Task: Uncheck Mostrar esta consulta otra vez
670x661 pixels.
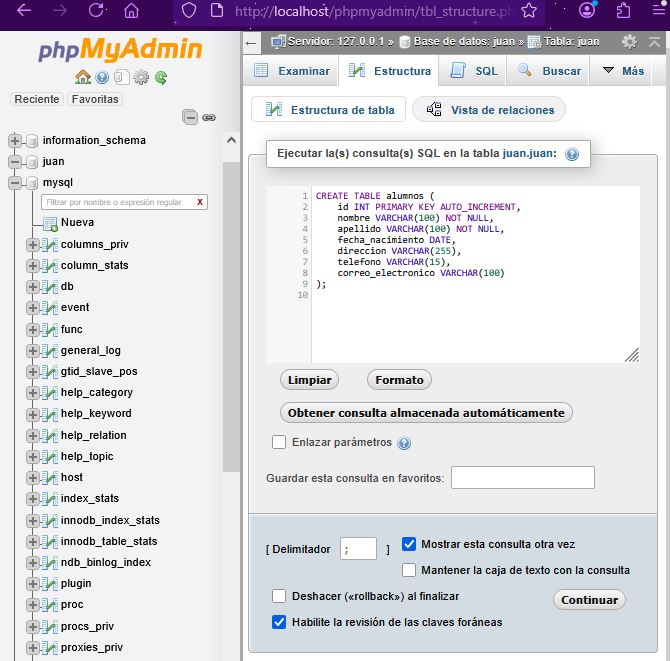Action: tap(409, 544)
